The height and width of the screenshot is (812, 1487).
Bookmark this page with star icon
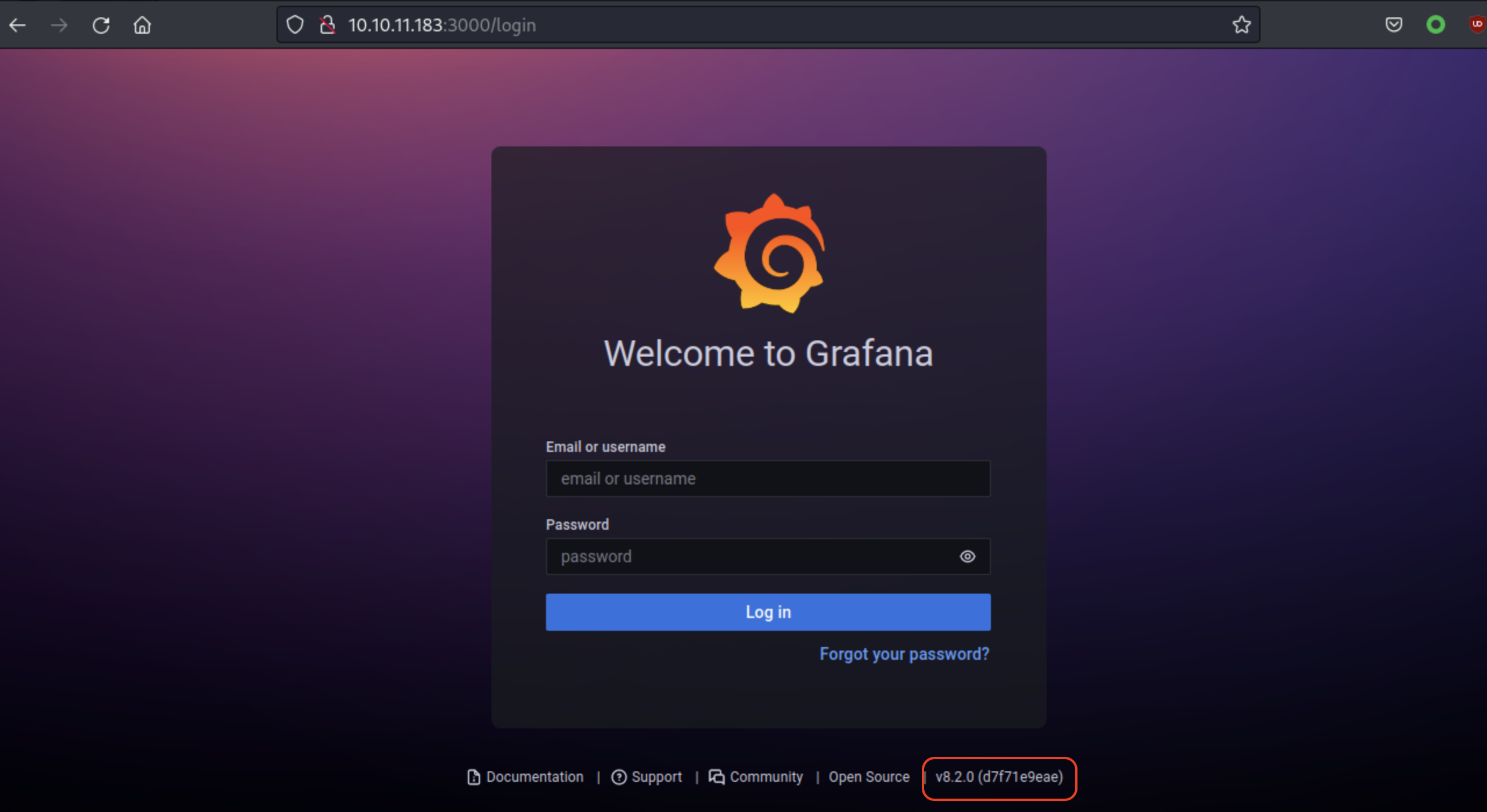click(x=1241, y=24)
